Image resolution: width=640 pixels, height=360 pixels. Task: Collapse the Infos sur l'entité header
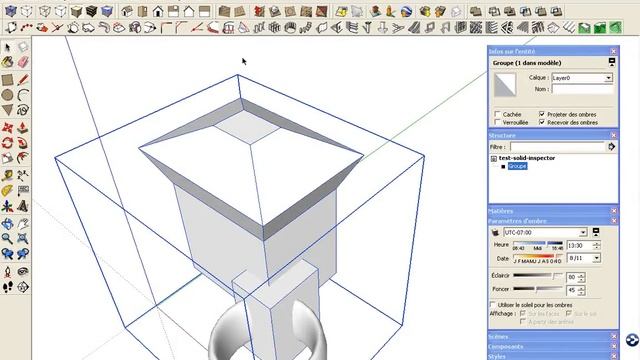tap(553, 51)
